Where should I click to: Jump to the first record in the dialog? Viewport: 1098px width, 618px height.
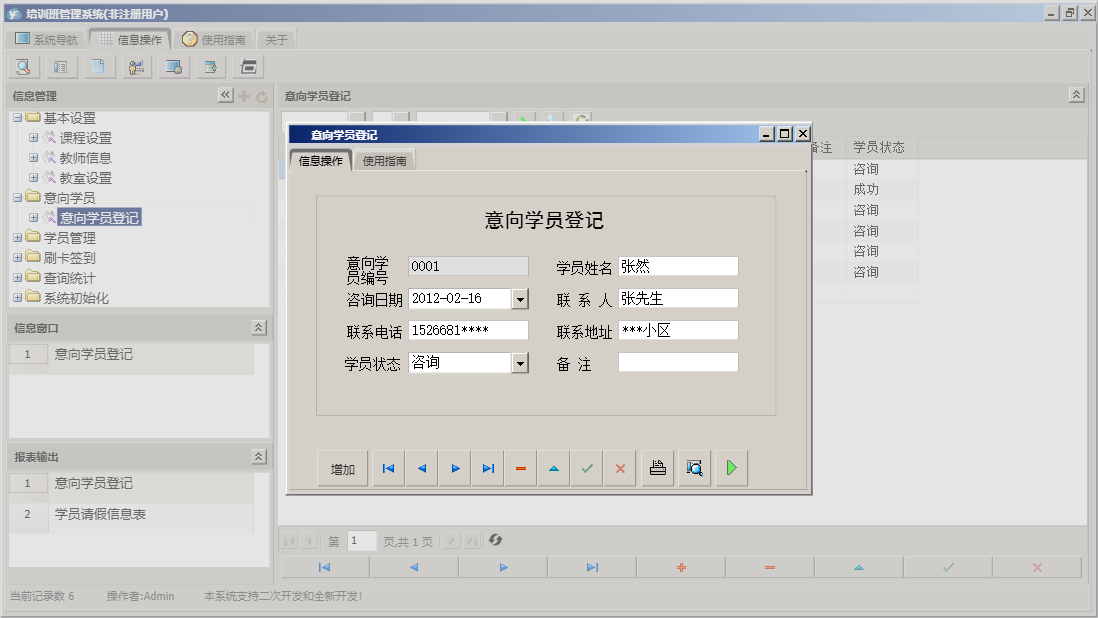click(388, 467)
